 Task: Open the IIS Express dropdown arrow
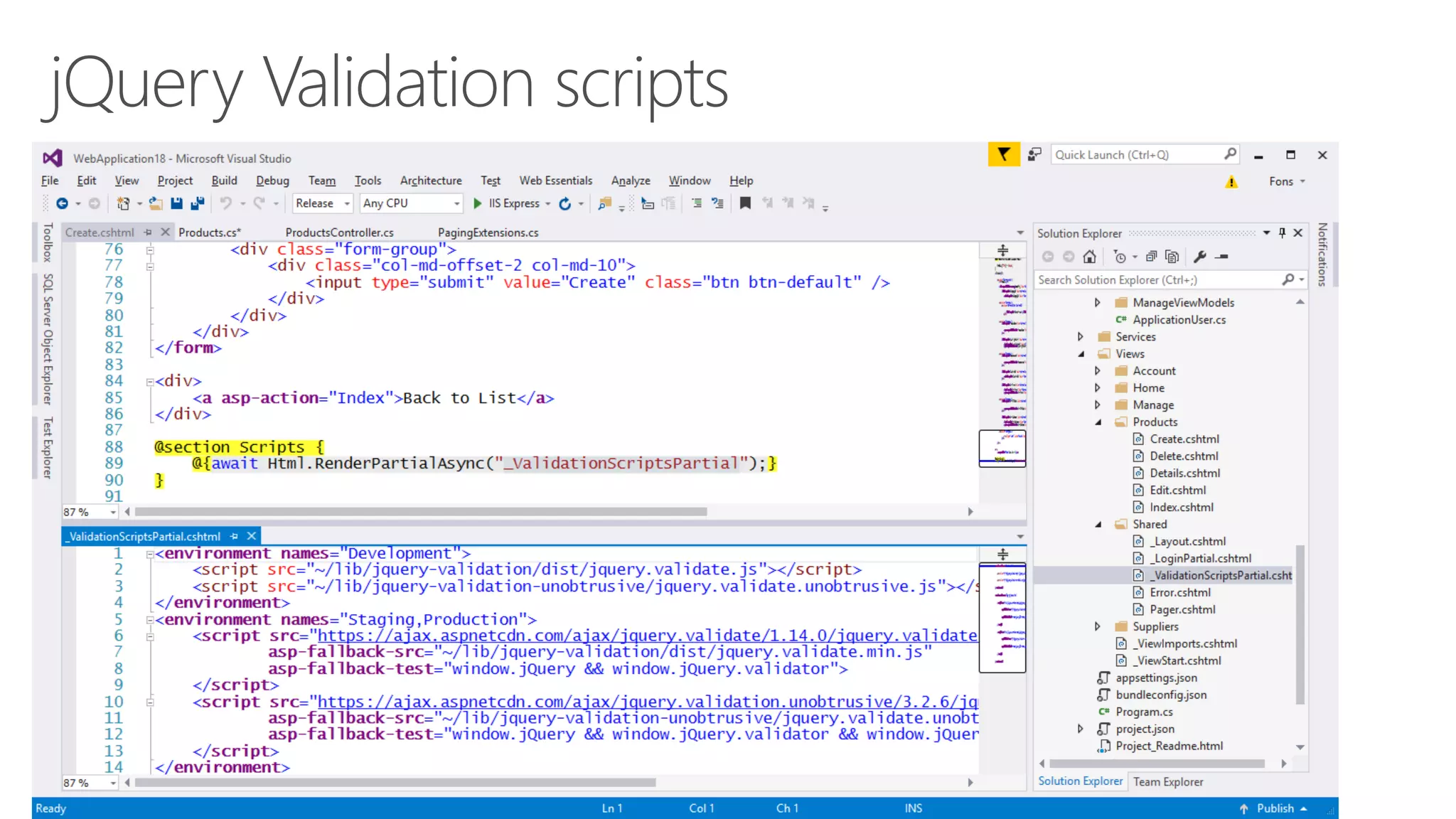pyautogui.click(x=548, y=204)
